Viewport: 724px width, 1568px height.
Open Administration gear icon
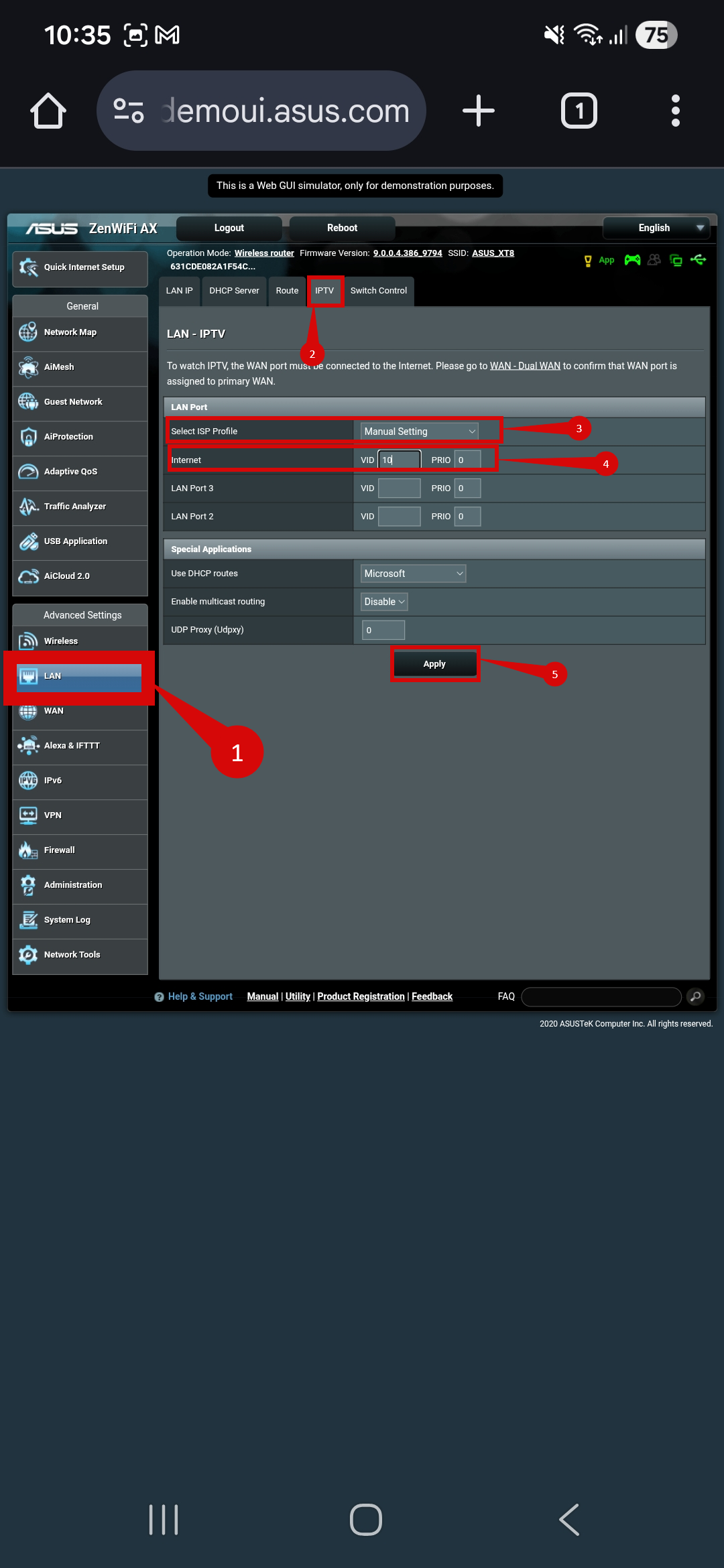(28, 885)
